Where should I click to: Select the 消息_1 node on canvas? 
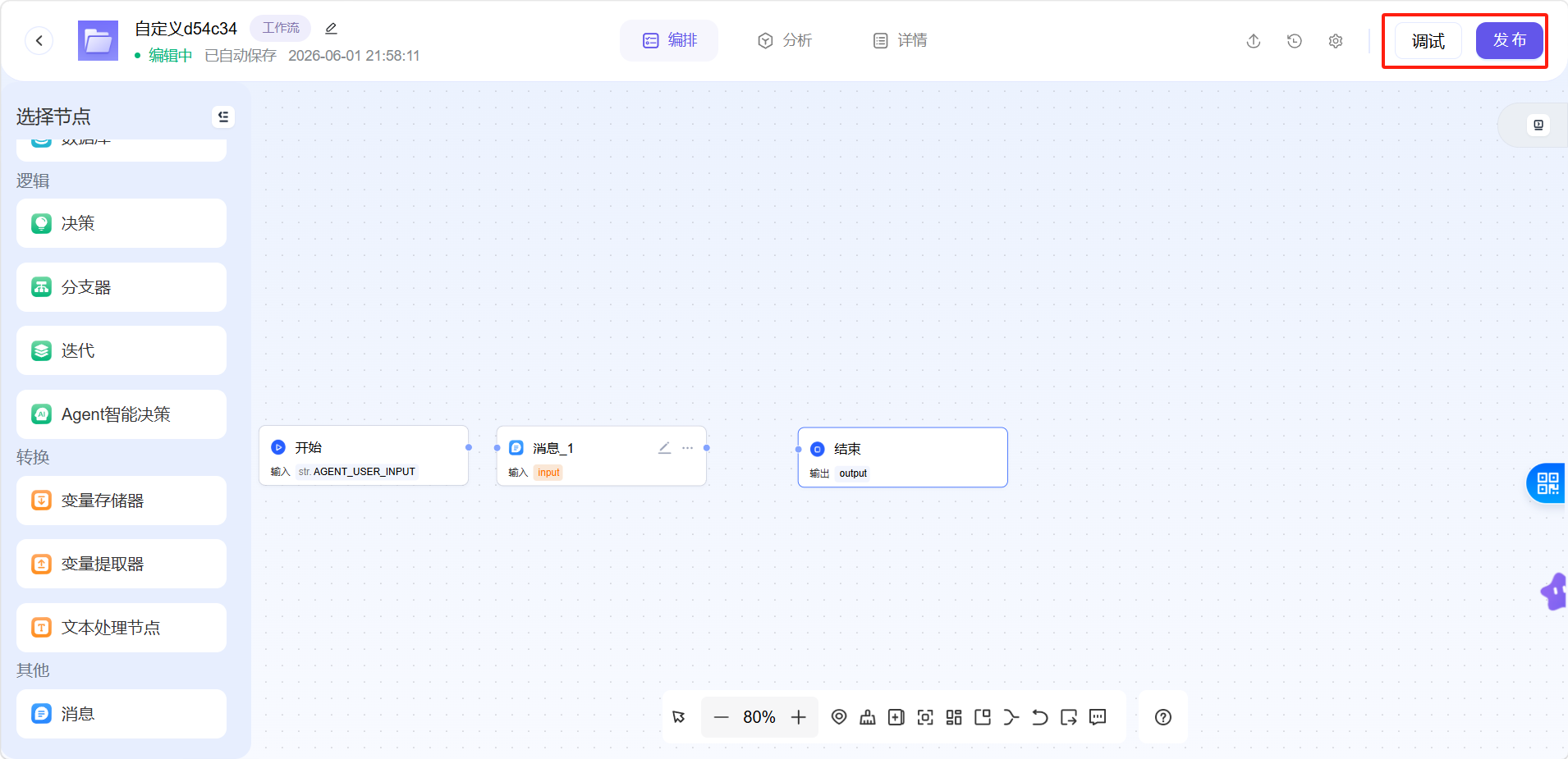602,456
